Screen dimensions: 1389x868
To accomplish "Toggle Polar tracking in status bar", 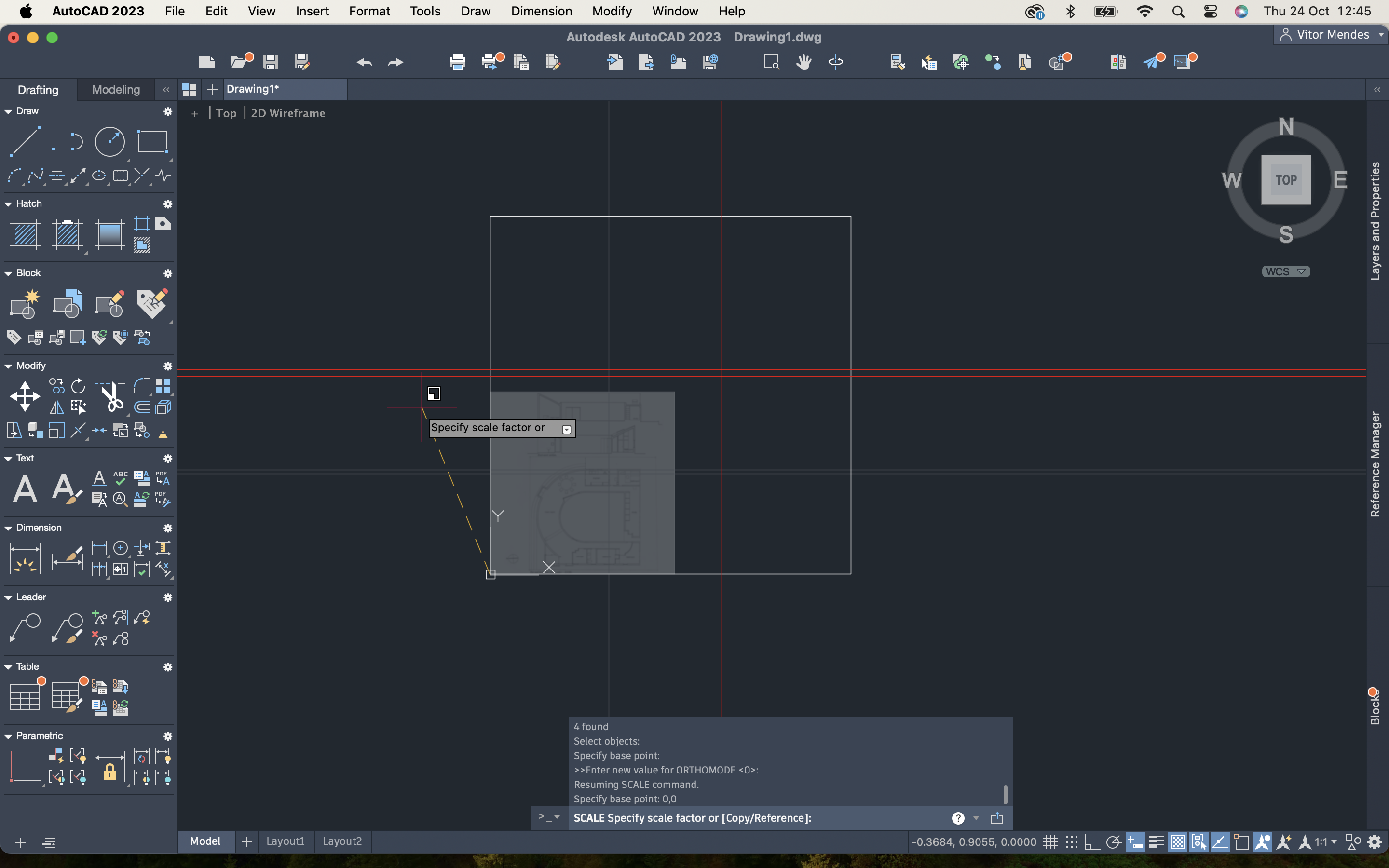I will [x=1114, y=842].
